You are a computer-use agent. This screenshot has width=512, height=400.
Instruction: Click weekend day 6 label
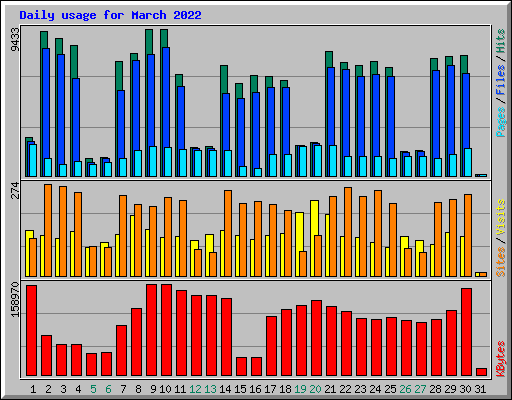pos(108,389)
